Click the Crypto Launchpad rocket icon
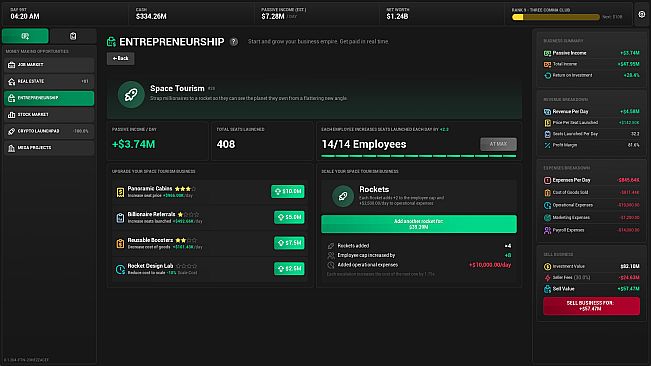651x366 pixels. coord(12,131)
